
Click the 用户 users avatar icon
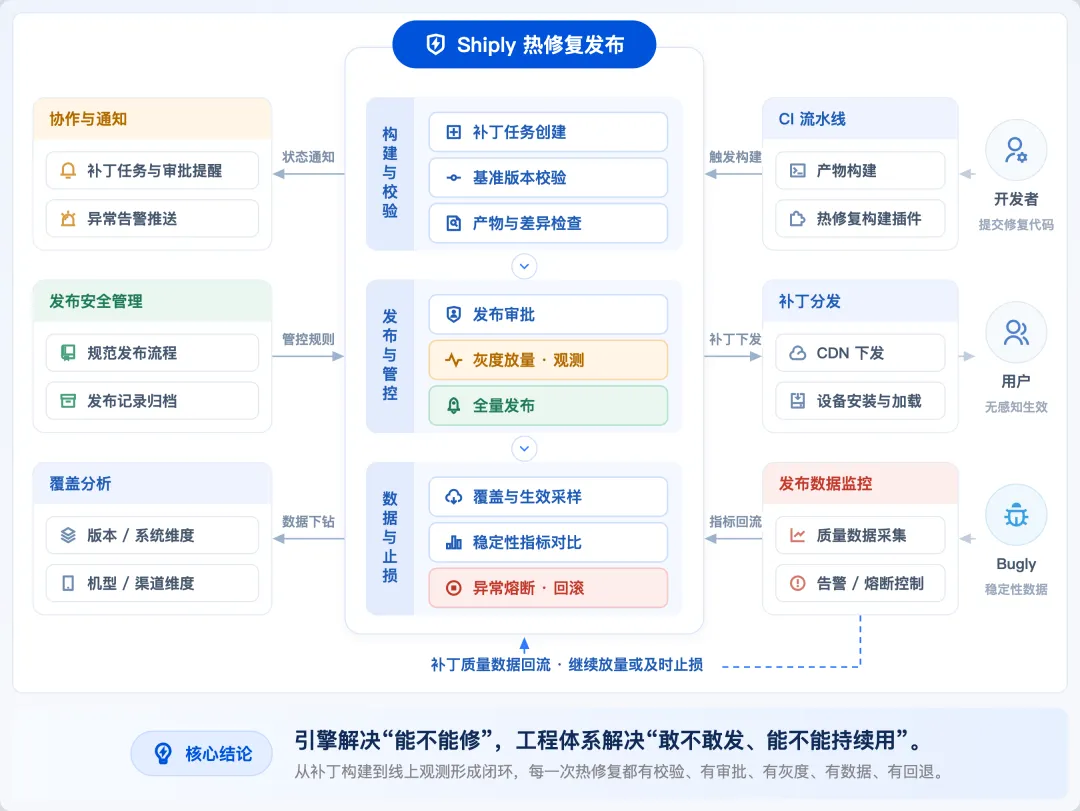1016,333
